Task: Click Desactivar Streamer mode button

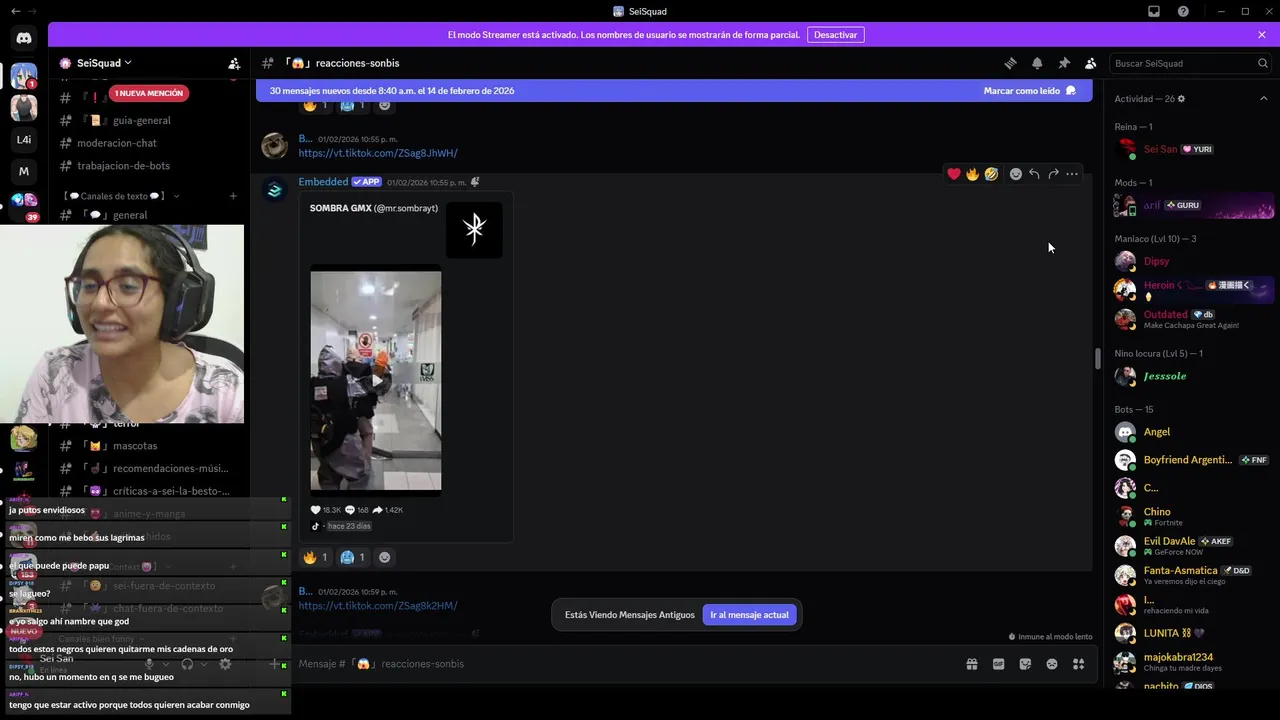Action: [x=836, y=35]
